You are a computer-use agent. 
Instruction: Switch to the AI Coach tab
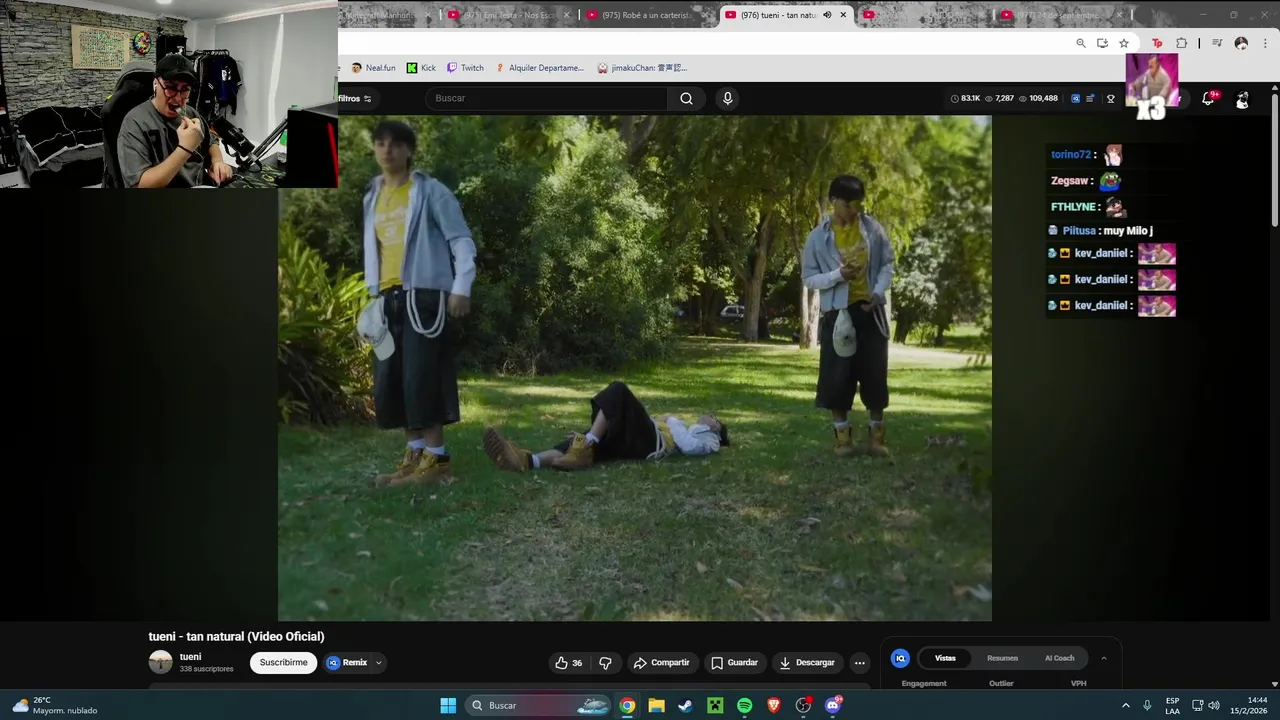(1060, 658)
